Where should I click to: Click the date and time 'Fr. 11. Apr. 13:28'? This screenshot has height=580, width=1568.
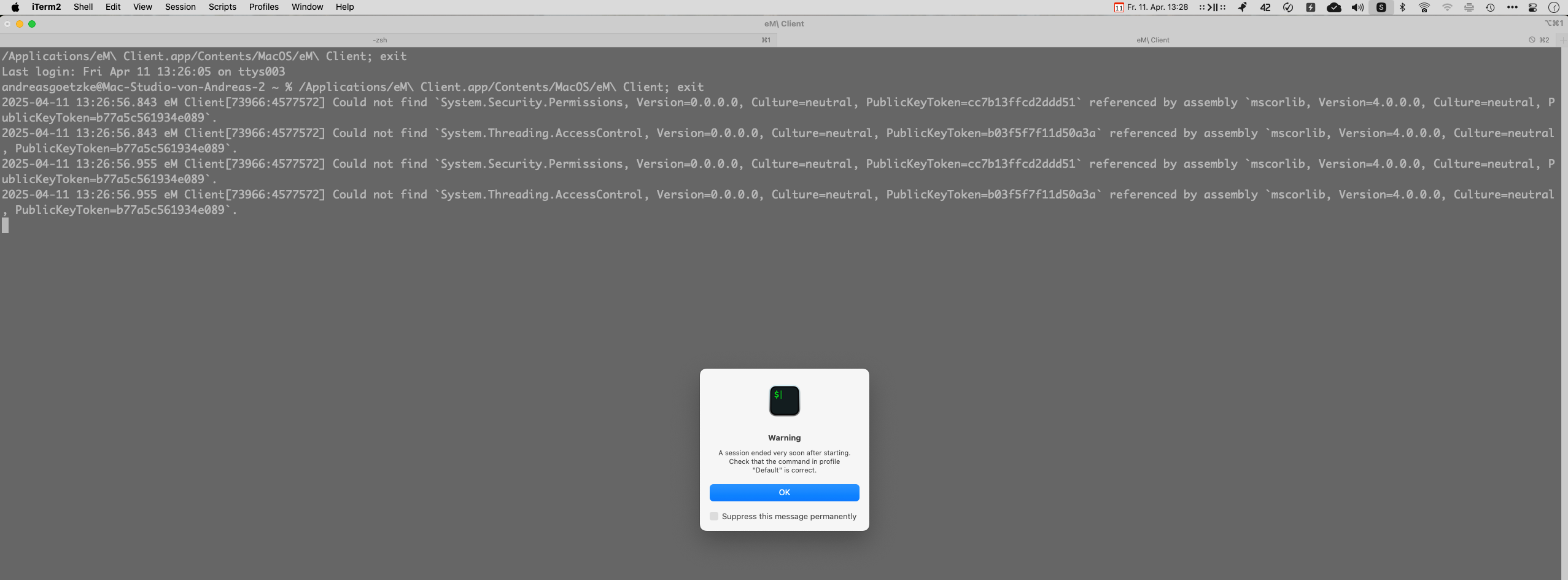pos(1157,7)
